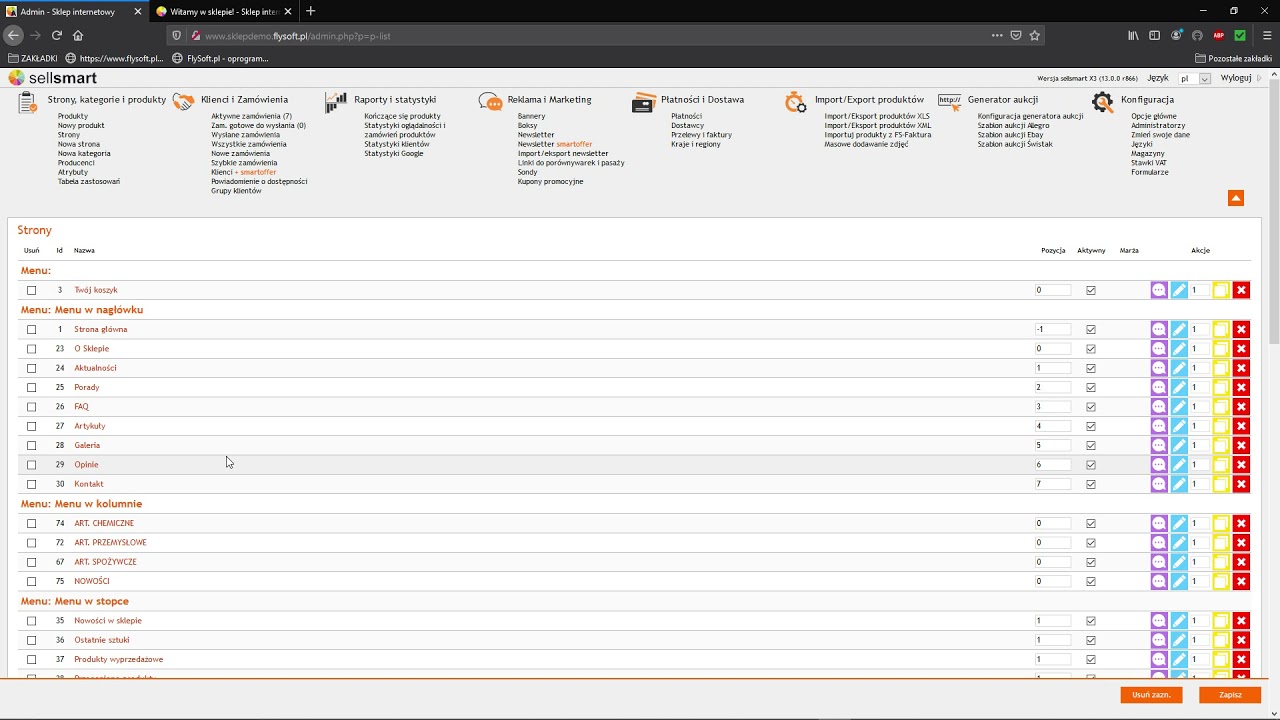This screenshot has height=720, width=1280.
Task: Open the Import/Export produktów menu heading
Action: tap(869, 100)
